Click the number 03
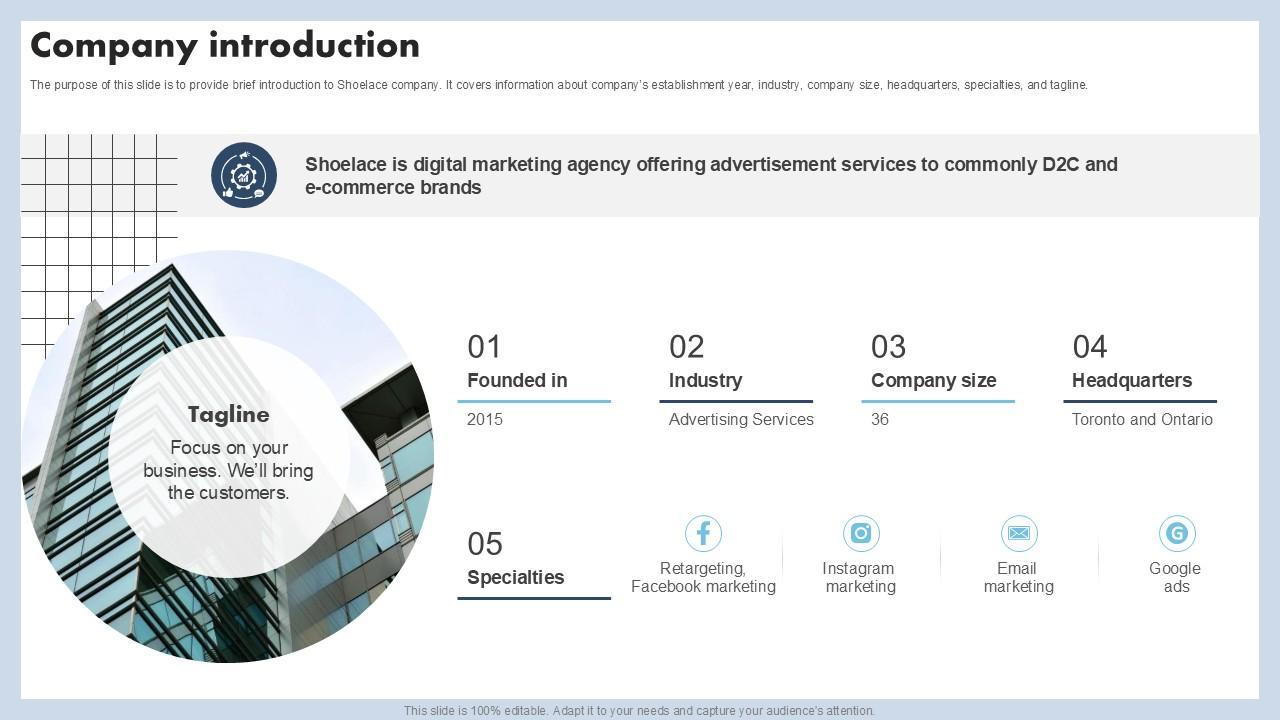The image size is (1280, 720). [889, 347]
